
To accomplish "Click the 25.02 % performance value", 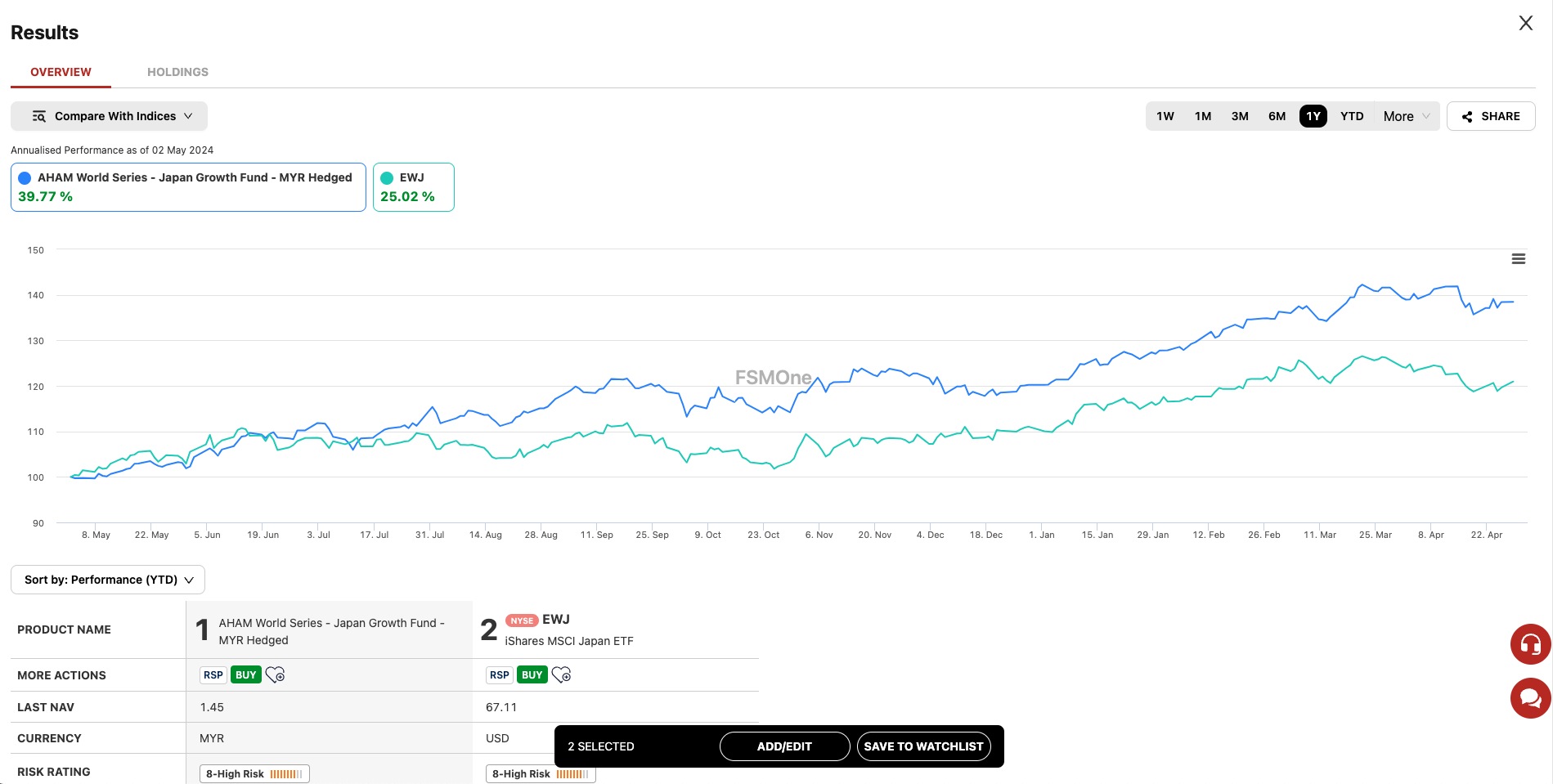I will click(x=407, y=197).
